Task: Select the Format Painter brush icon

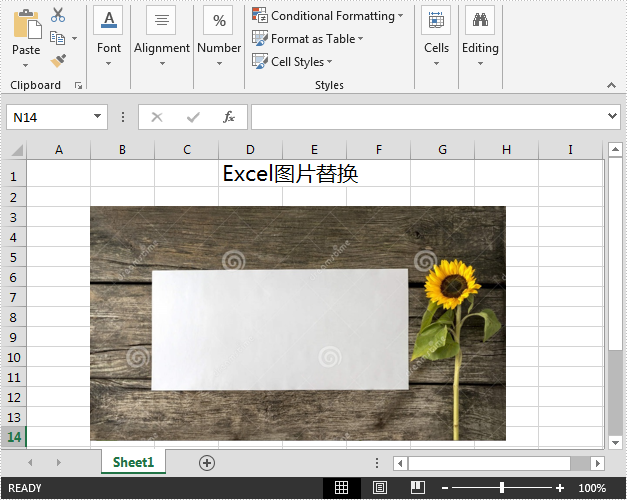Action: (x=58, y=61)
